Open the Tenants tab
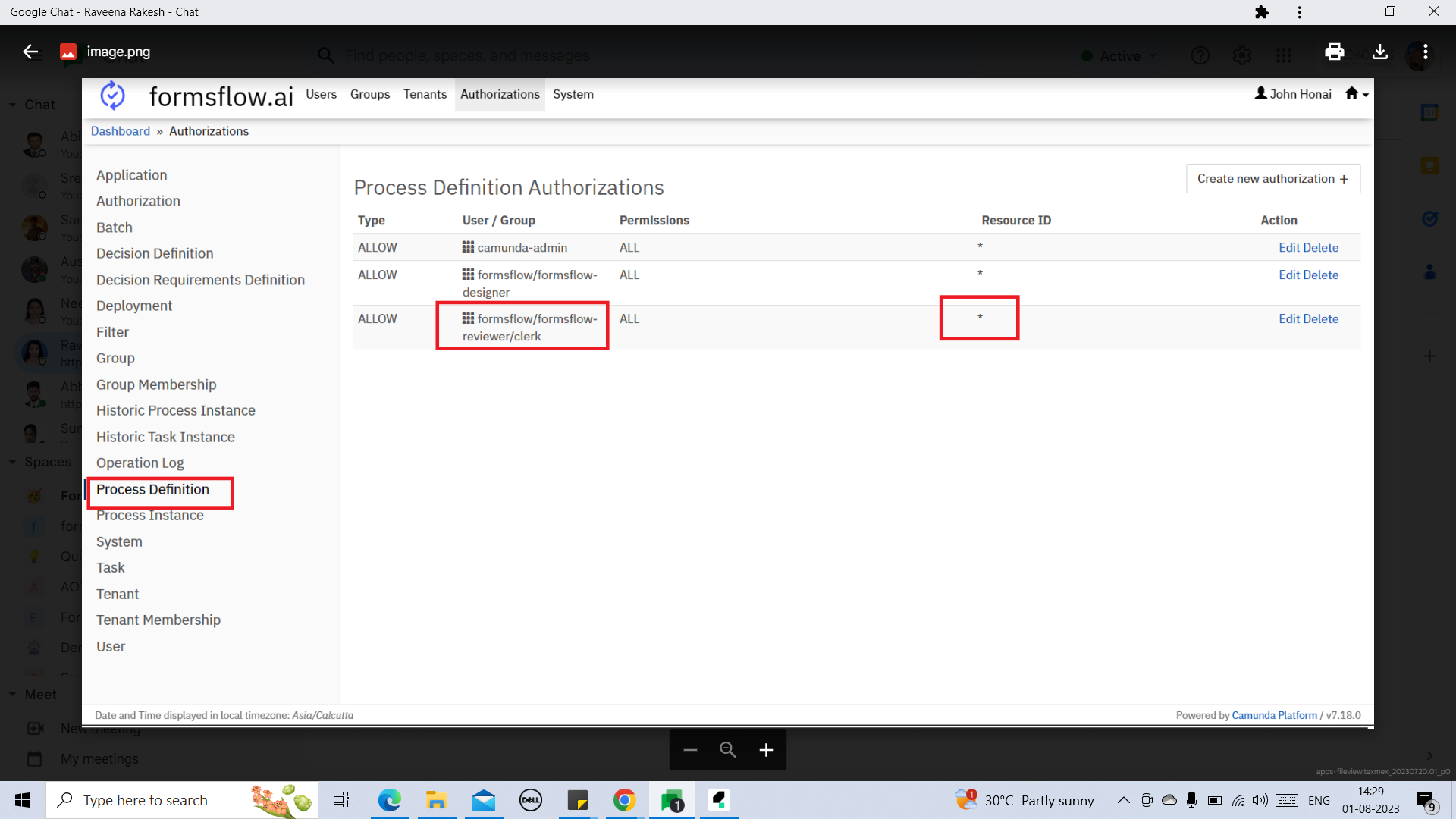 tap(425, 94)
